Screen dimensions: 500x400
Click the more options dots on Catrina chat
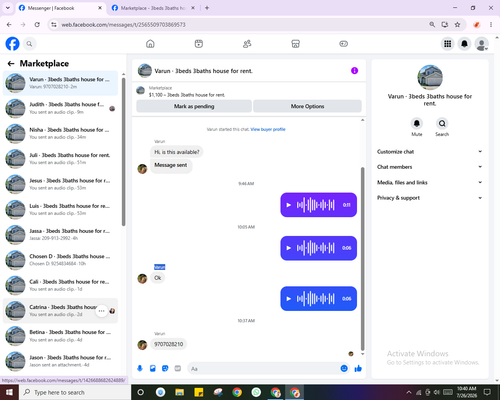pyautogui.click(x=101, y=311)
